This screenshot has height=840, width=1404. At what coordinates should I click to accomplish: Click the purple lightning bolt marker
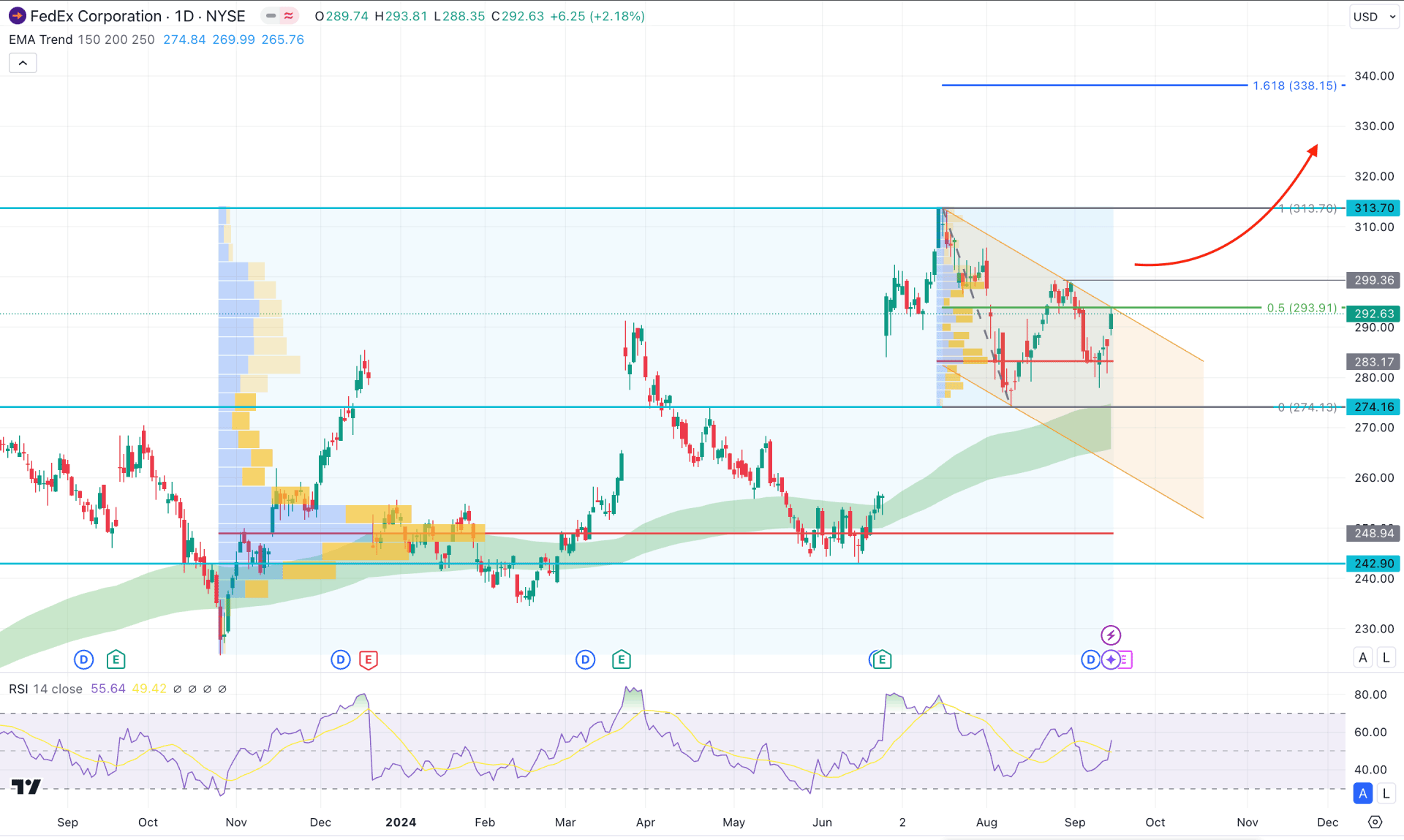[1111, 635]
